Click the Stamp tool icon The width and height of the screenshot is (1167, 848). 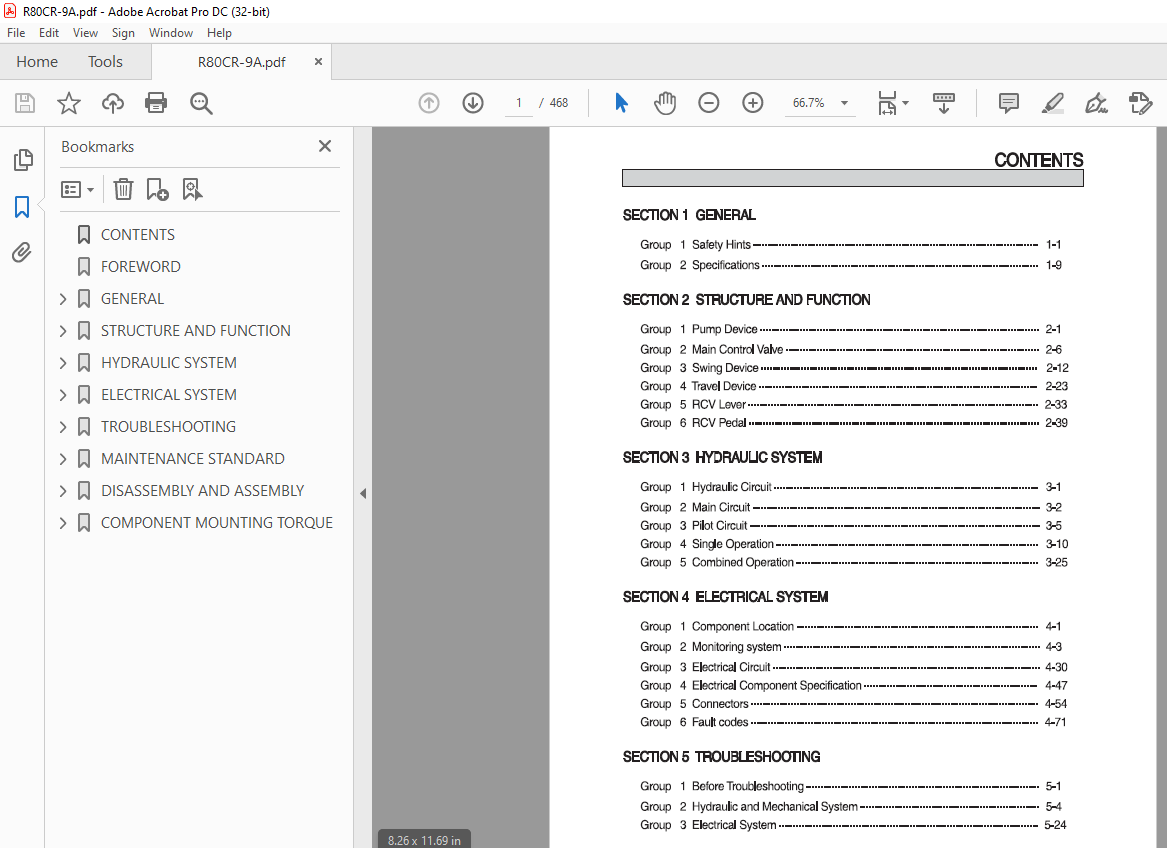pyautogui.click(x=1140, y=103)
